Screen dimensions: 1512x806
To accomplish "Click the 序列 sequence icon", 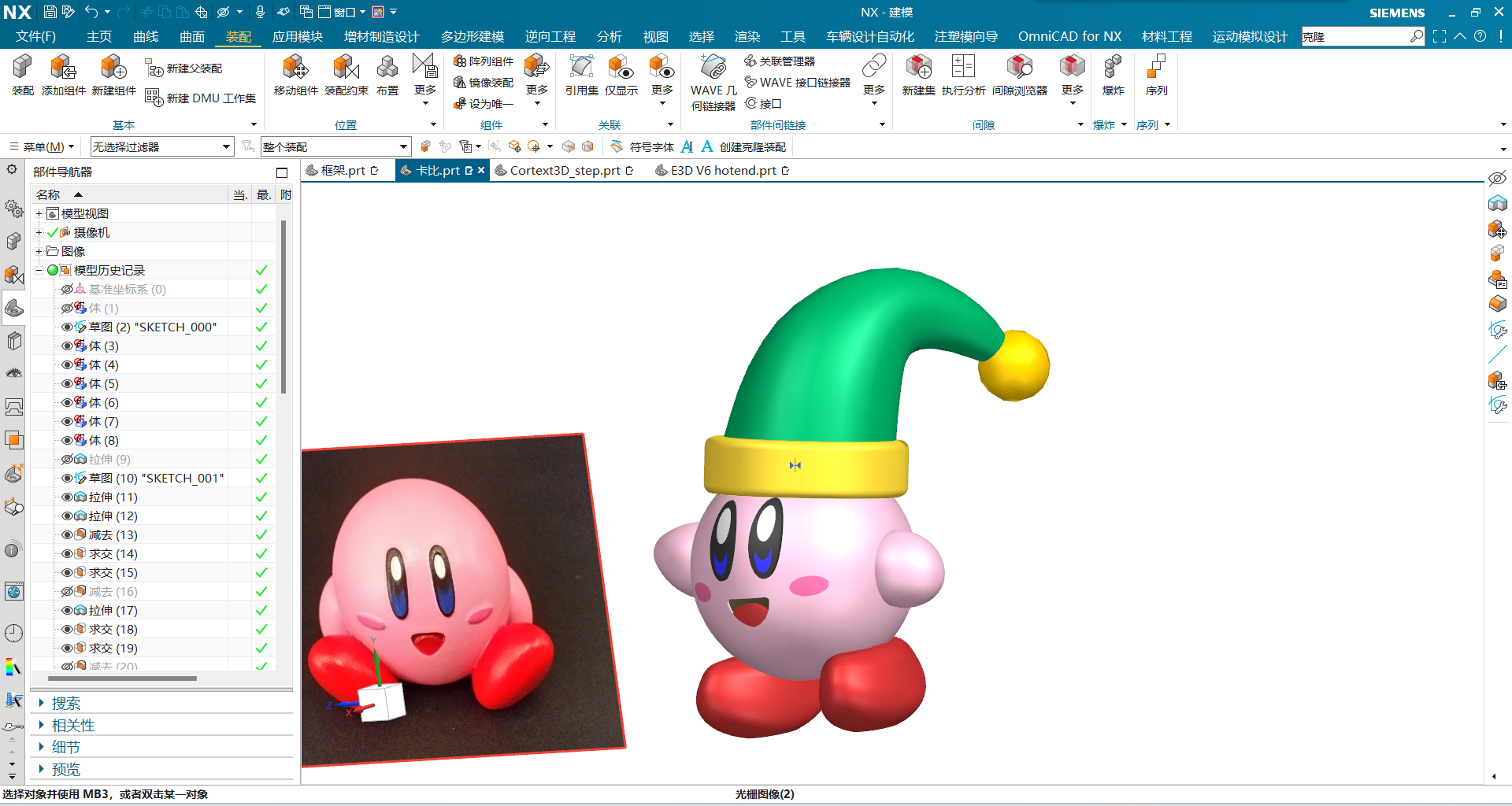I will pyautogui.click(x=1157, y=75).
